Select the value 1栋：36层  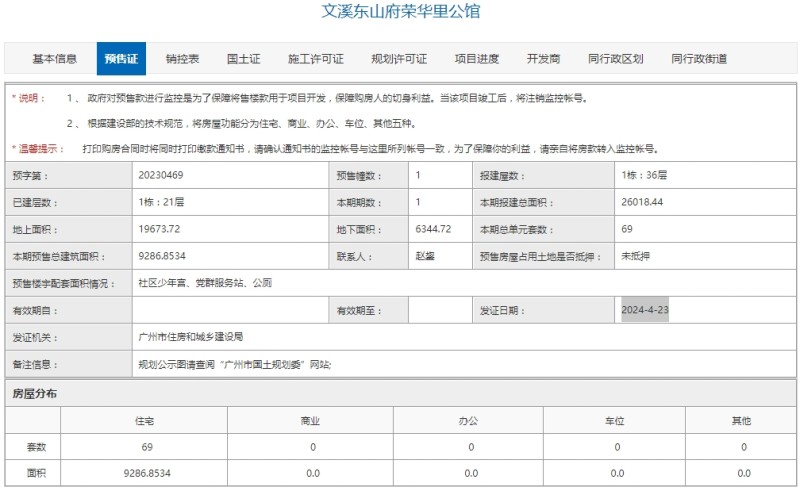(x=644, y=175)
